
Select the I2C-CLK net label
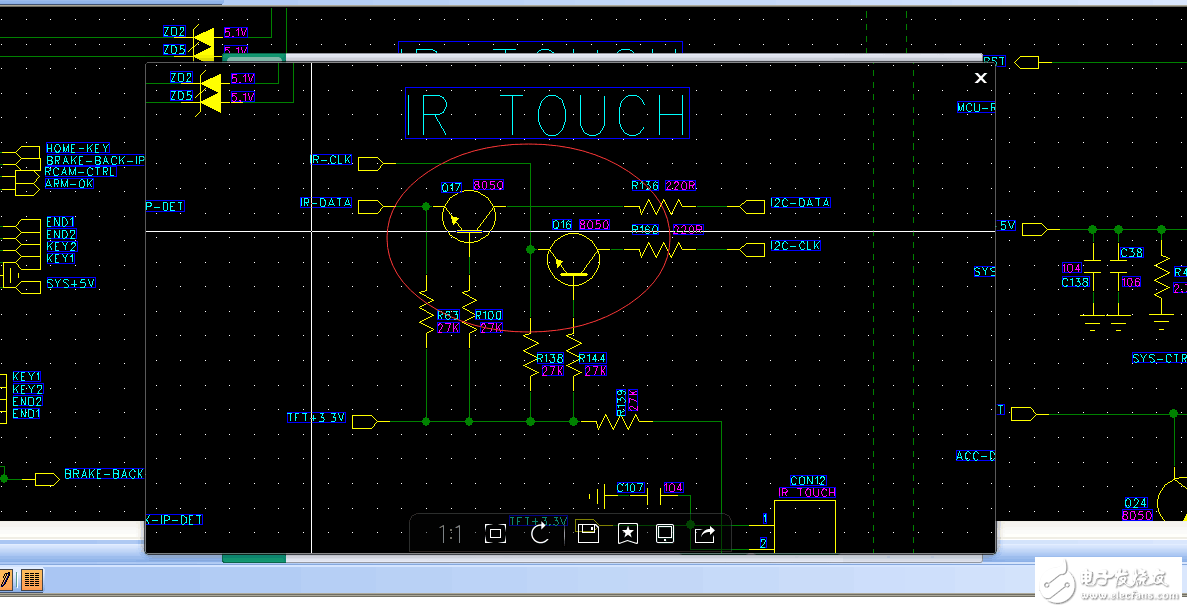(x=795, y=245)
